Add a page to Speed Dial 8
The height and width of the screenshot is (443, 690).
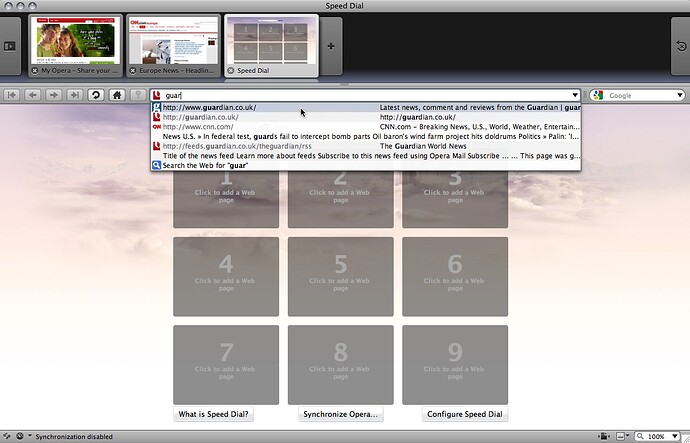pyautogui.click(x=341, y=365)
